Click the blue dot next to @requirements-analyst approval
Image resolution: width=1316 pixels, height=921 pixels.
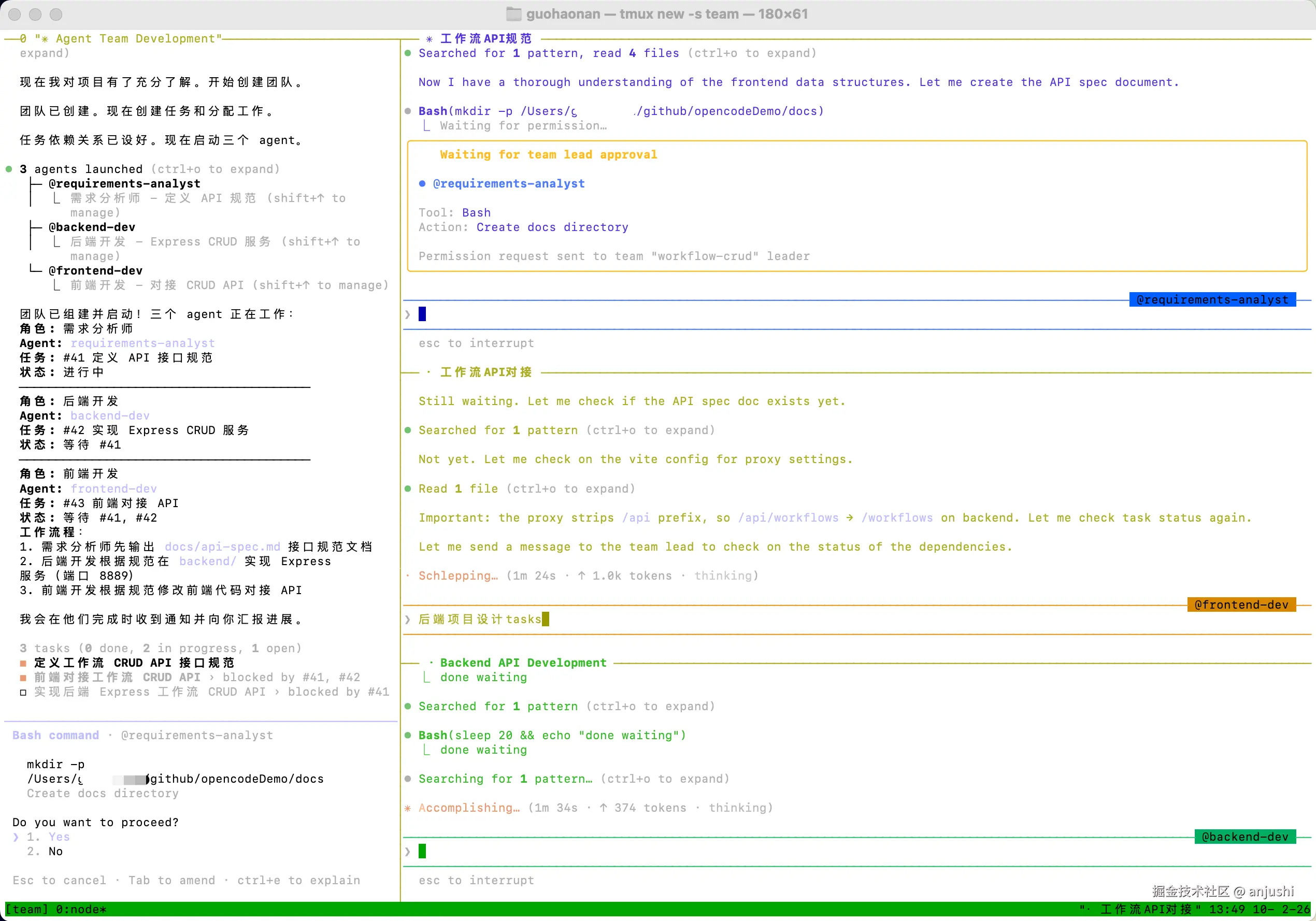click(x=422, y=183)
